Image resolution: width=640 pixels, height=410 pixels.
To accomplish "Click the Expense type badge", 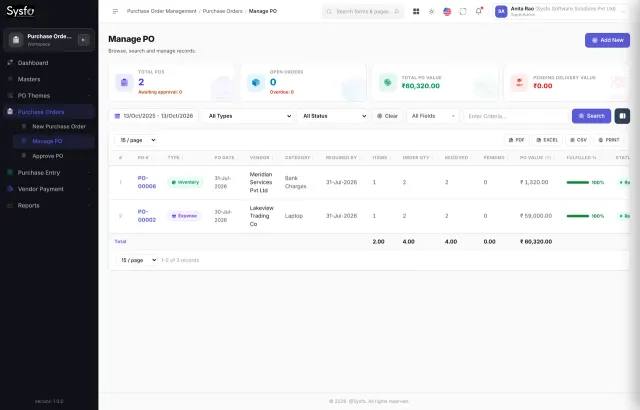I will (184, 216).
